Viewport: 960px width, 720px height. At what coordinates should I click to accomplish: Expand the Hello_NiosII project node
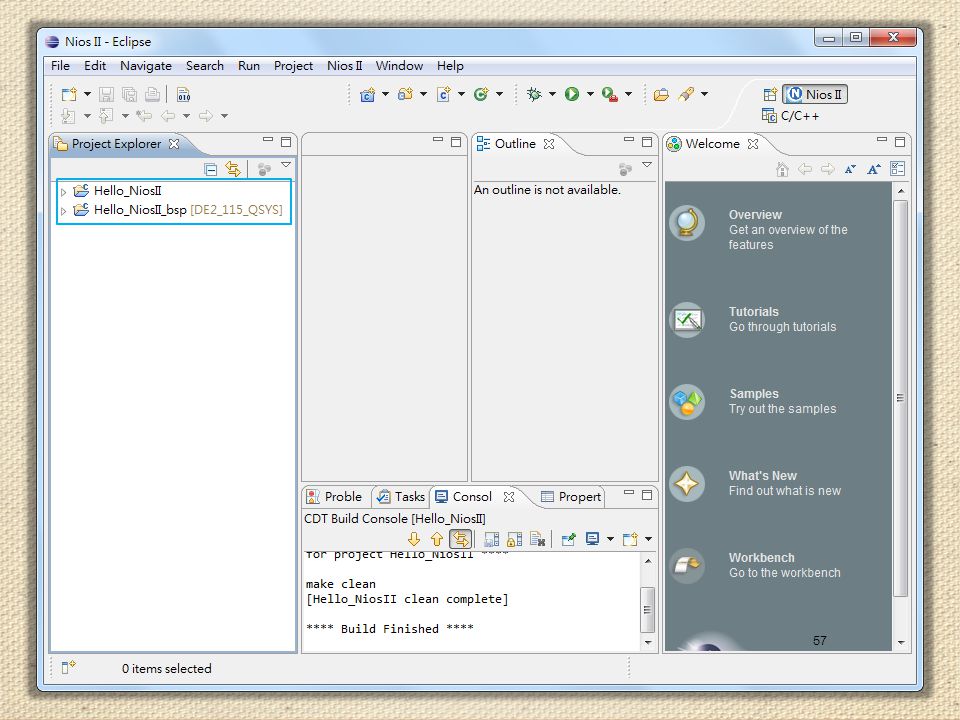63,192
